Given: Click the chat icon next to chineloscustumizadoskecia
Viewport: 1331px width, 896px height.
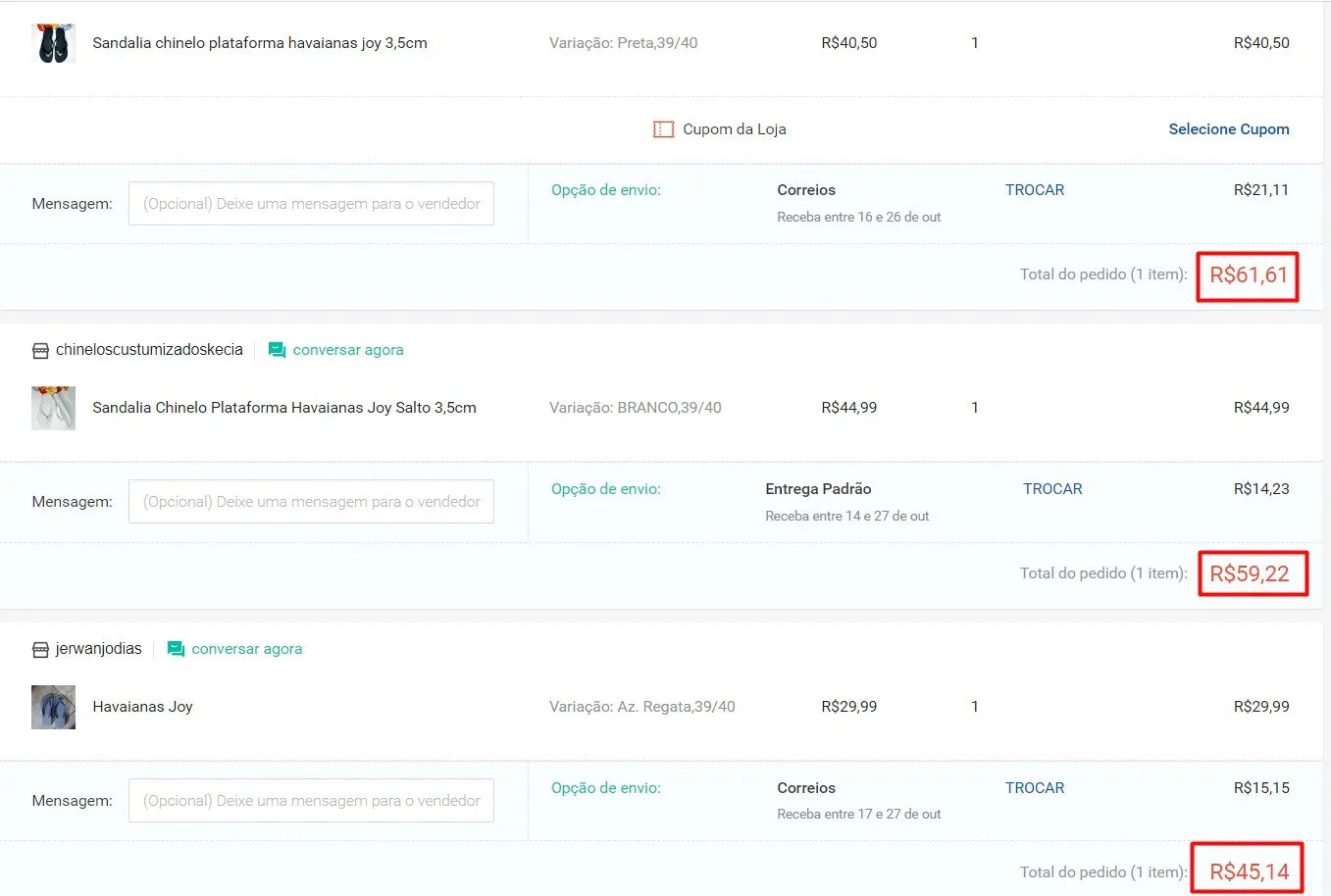Looking at the screenshot, I should click(277, 350).
